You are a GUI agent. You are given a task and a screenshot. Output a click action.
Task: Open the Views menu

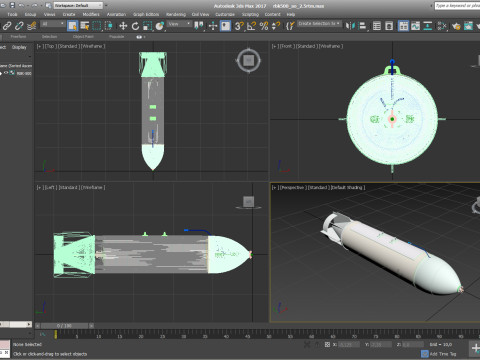pyautogui.click(x=49, y=14)
